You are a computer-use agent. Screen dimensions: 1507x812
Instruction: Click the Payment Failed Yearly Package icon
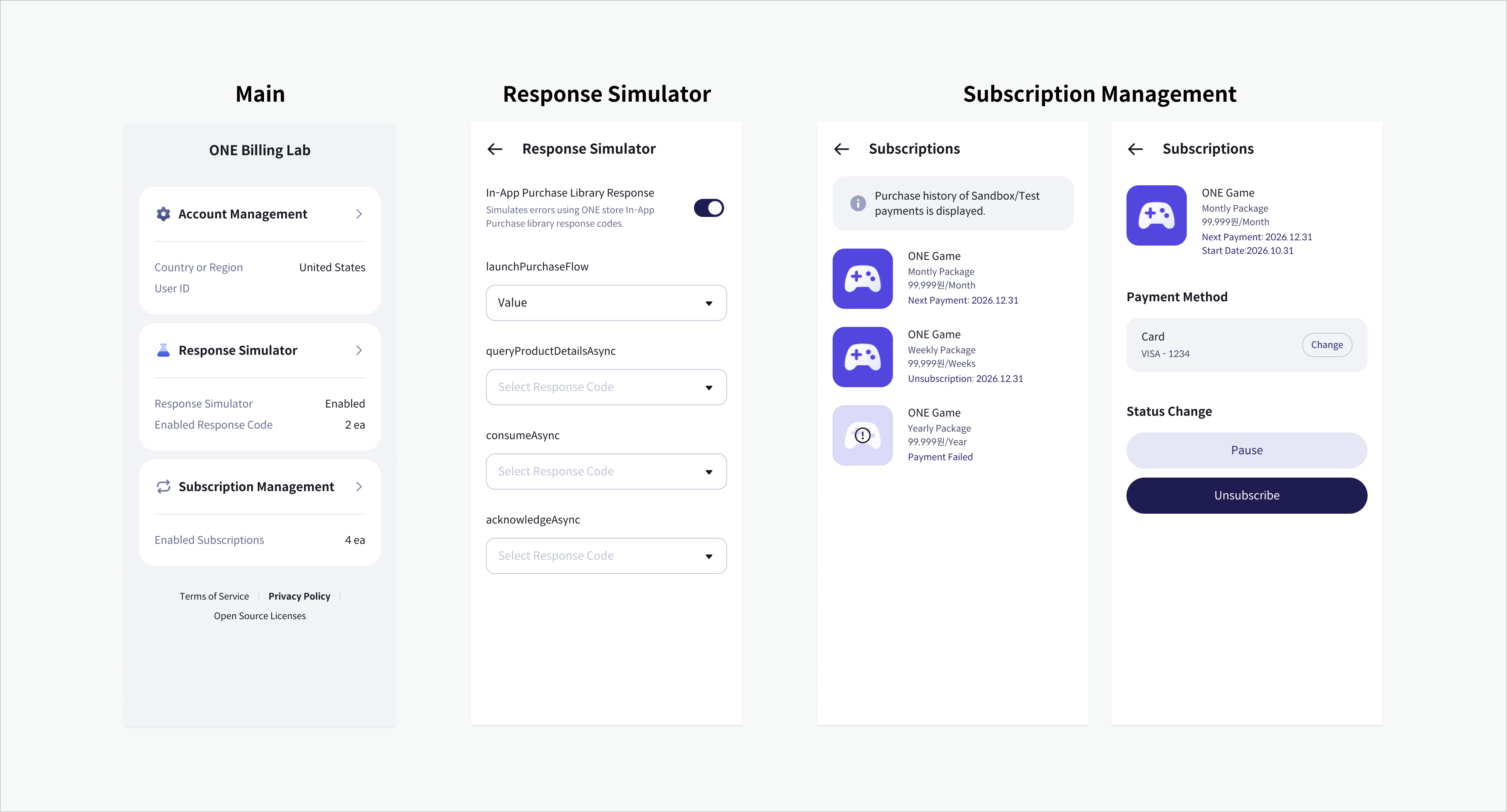click(862, 435)
